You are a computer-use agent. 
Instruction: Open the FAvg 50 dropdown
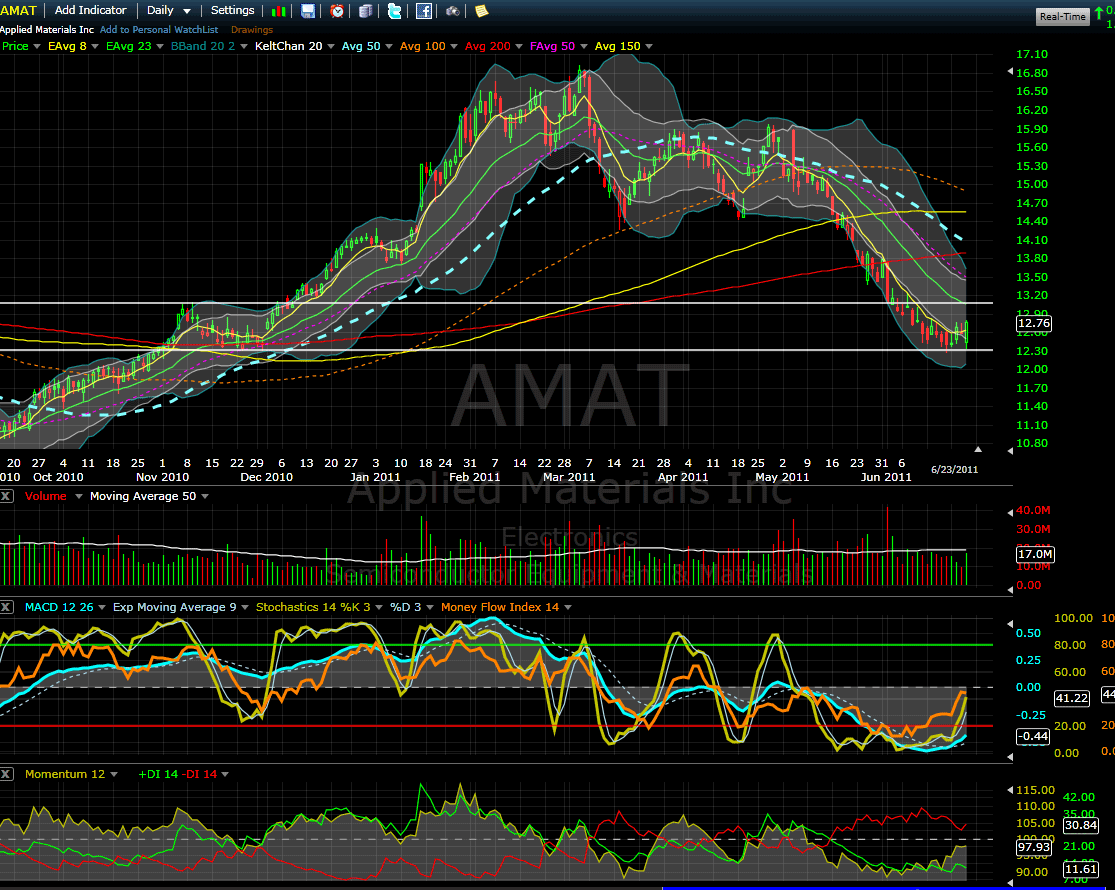click(x=584, y=47)
